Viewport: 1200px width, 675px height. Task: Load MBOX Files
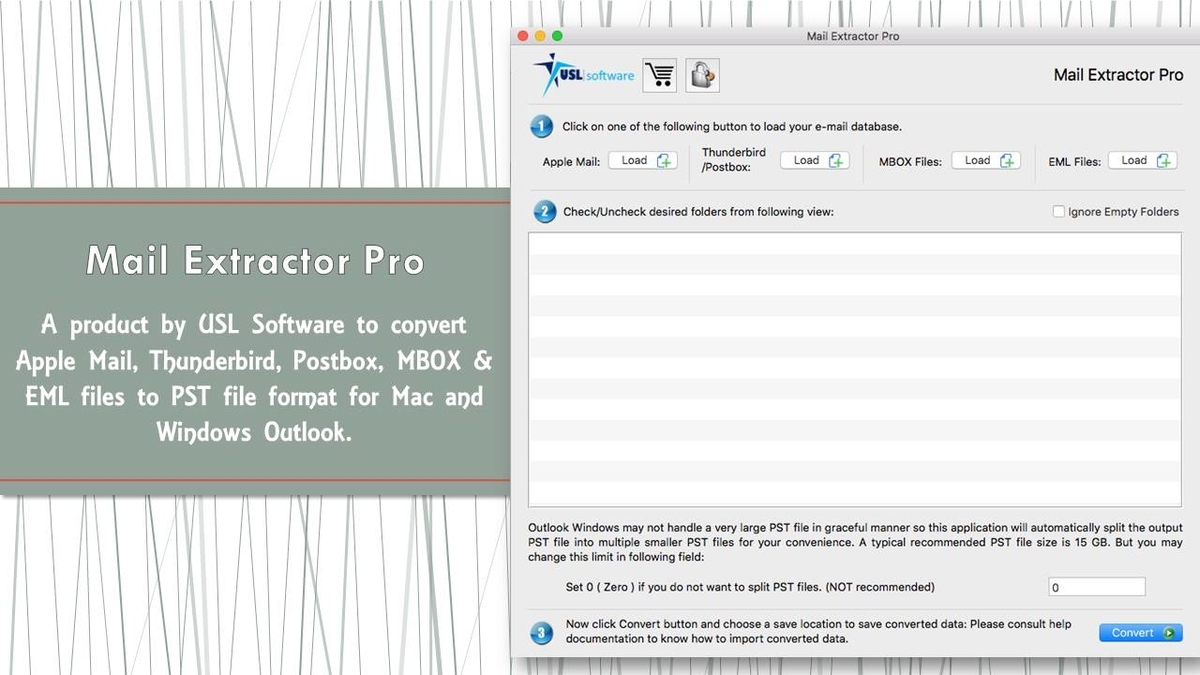tap(986, 161)
